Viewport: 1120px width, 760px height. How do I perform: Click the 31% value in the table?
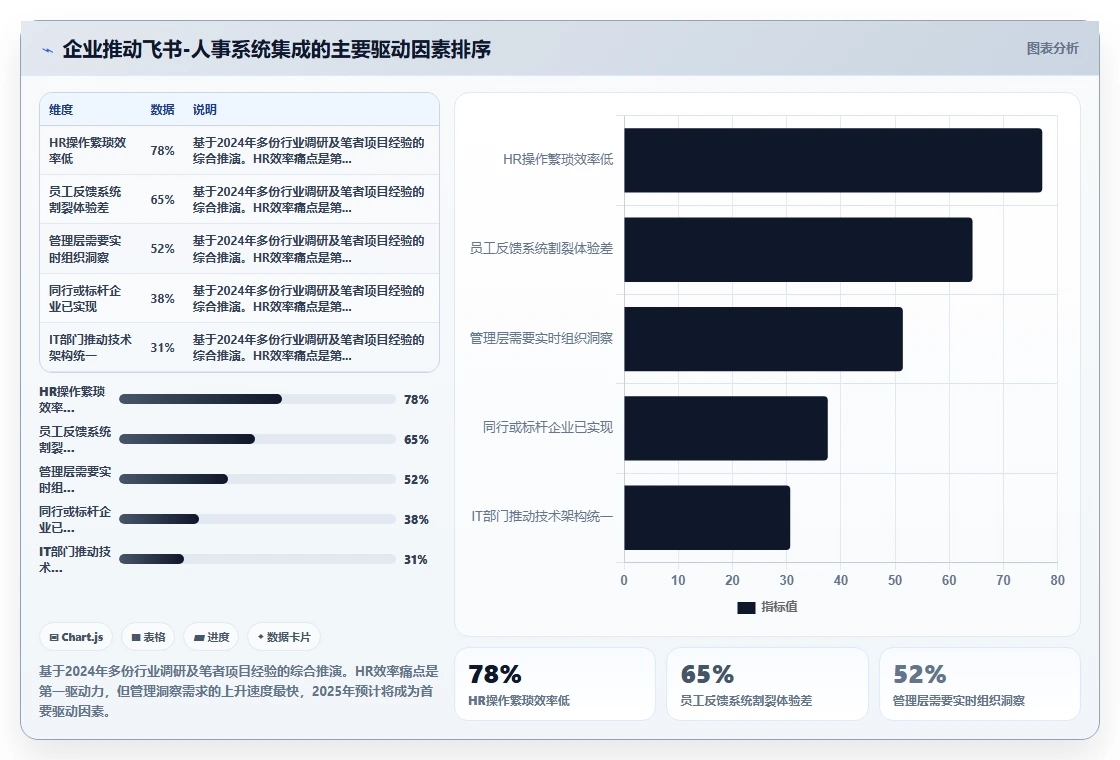pos(162,348)
